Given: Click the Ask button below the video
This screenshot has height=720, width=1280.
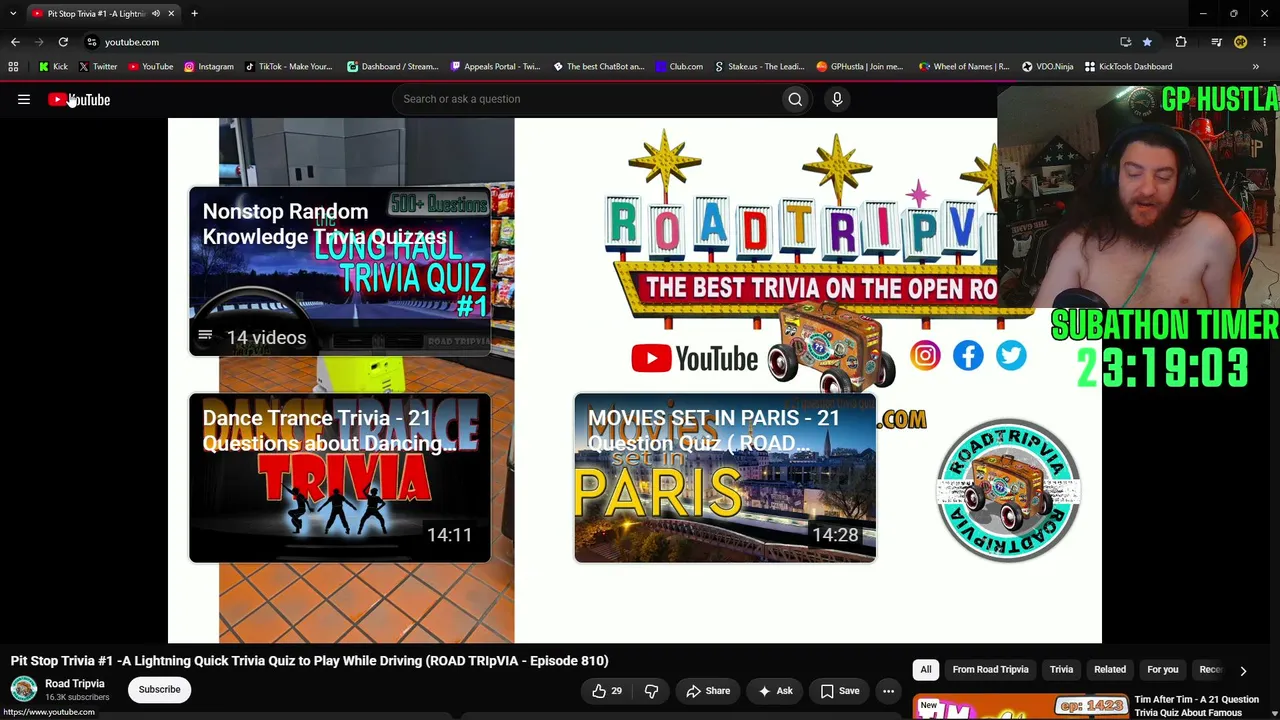Looking at the screenshot, I should click(x=775, y=691).
